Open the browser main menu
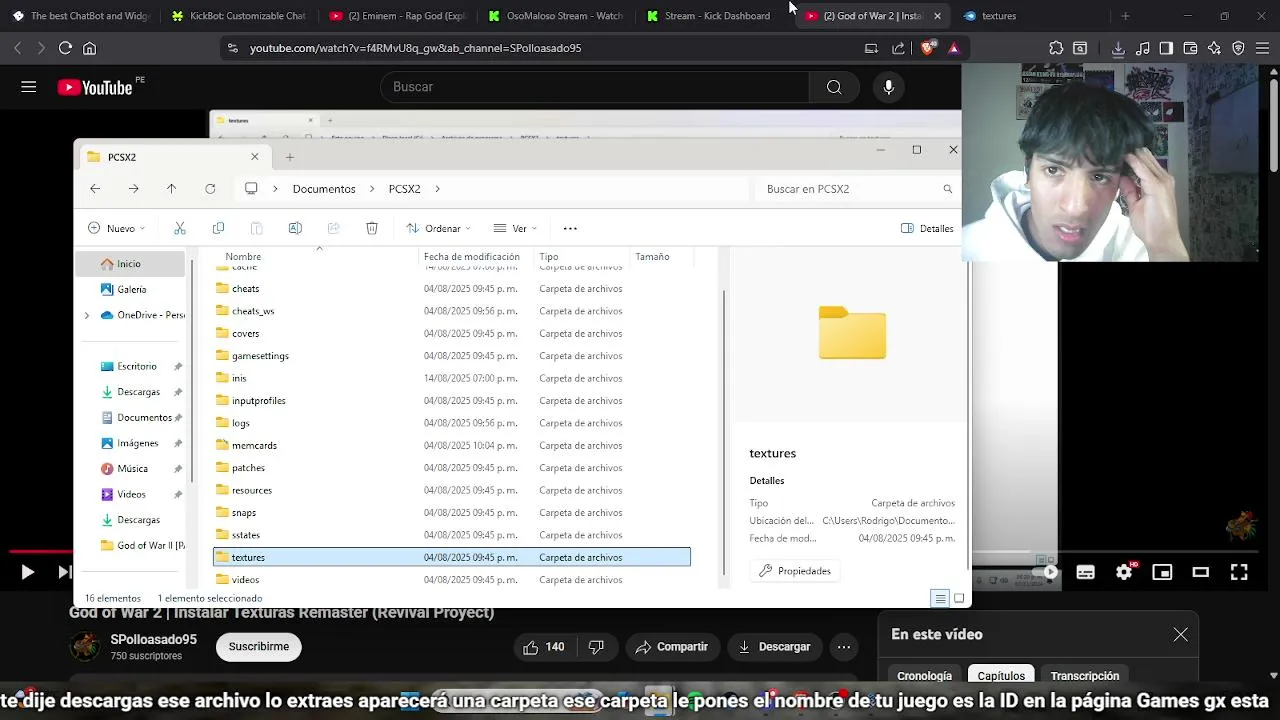Image resolution: width=1280 pixels, height=720 pixels. 1262,48
